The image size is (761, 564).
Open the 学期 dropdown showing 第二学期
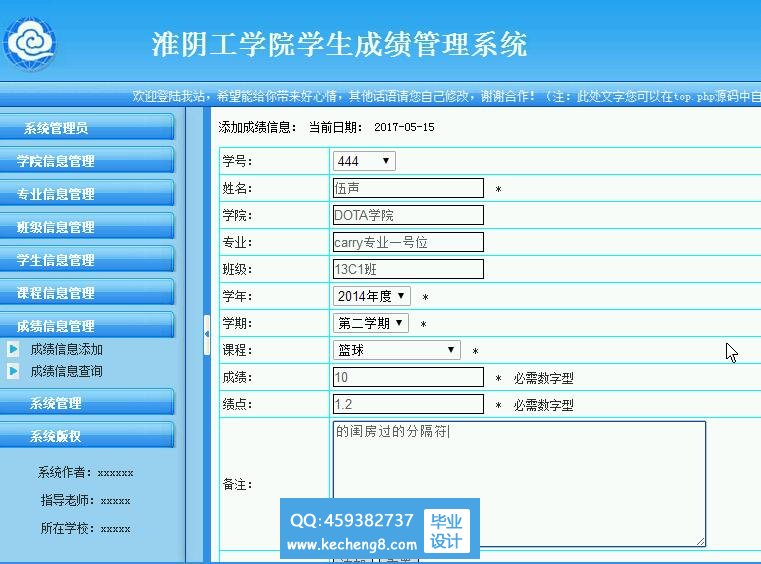371,323
